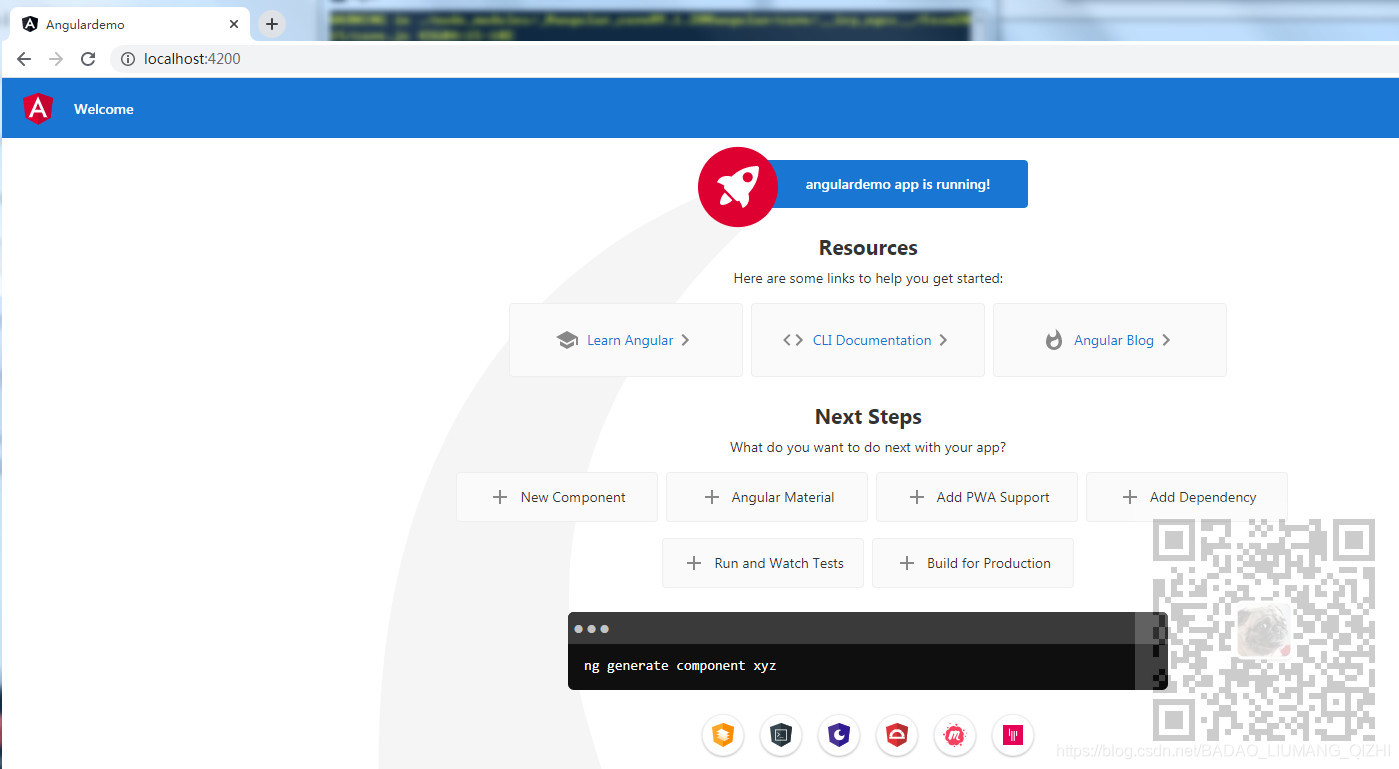1399x769 pixels.
Task: Click the plus icon on Add PWA Support
Action: pyautogui.click(x=916, y=497)
